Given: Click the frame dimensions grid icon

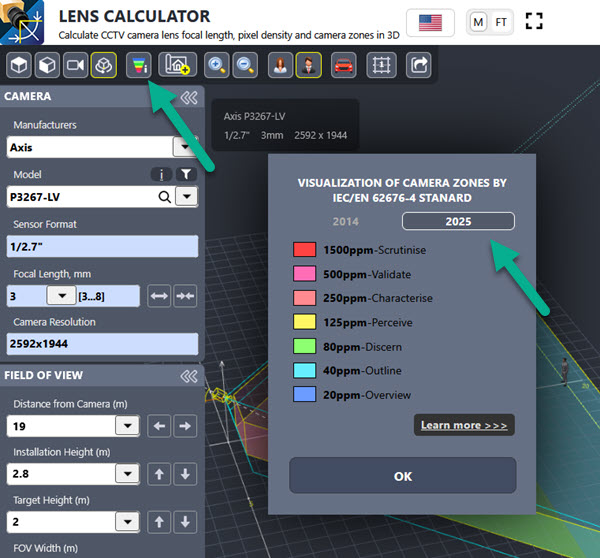Looking at the screenshot, I should (x=381, y=65).
